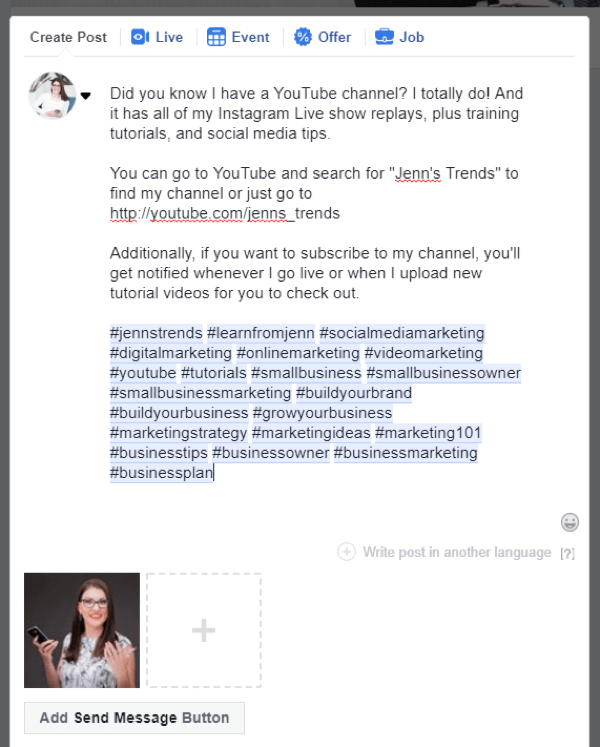Click Write post in another language

click(457, 552)
